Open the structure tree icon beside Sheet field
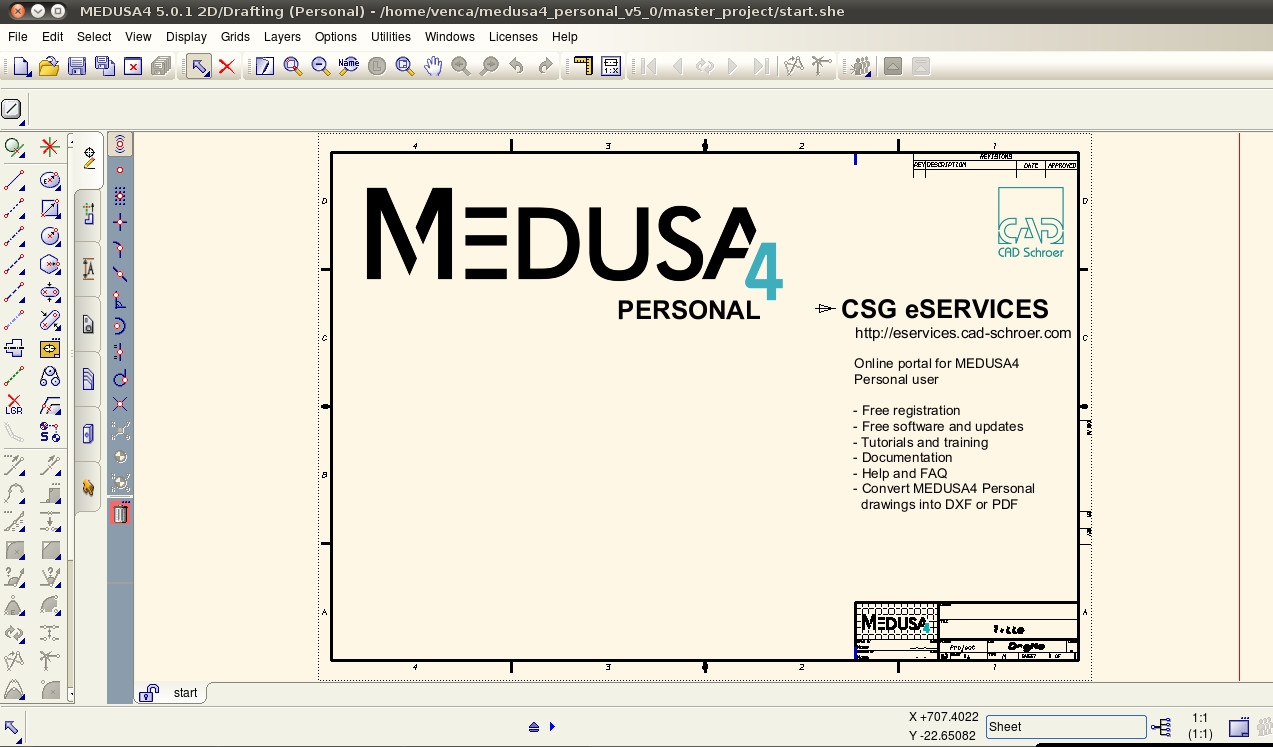1273x747 pixels. (1161, 727)
